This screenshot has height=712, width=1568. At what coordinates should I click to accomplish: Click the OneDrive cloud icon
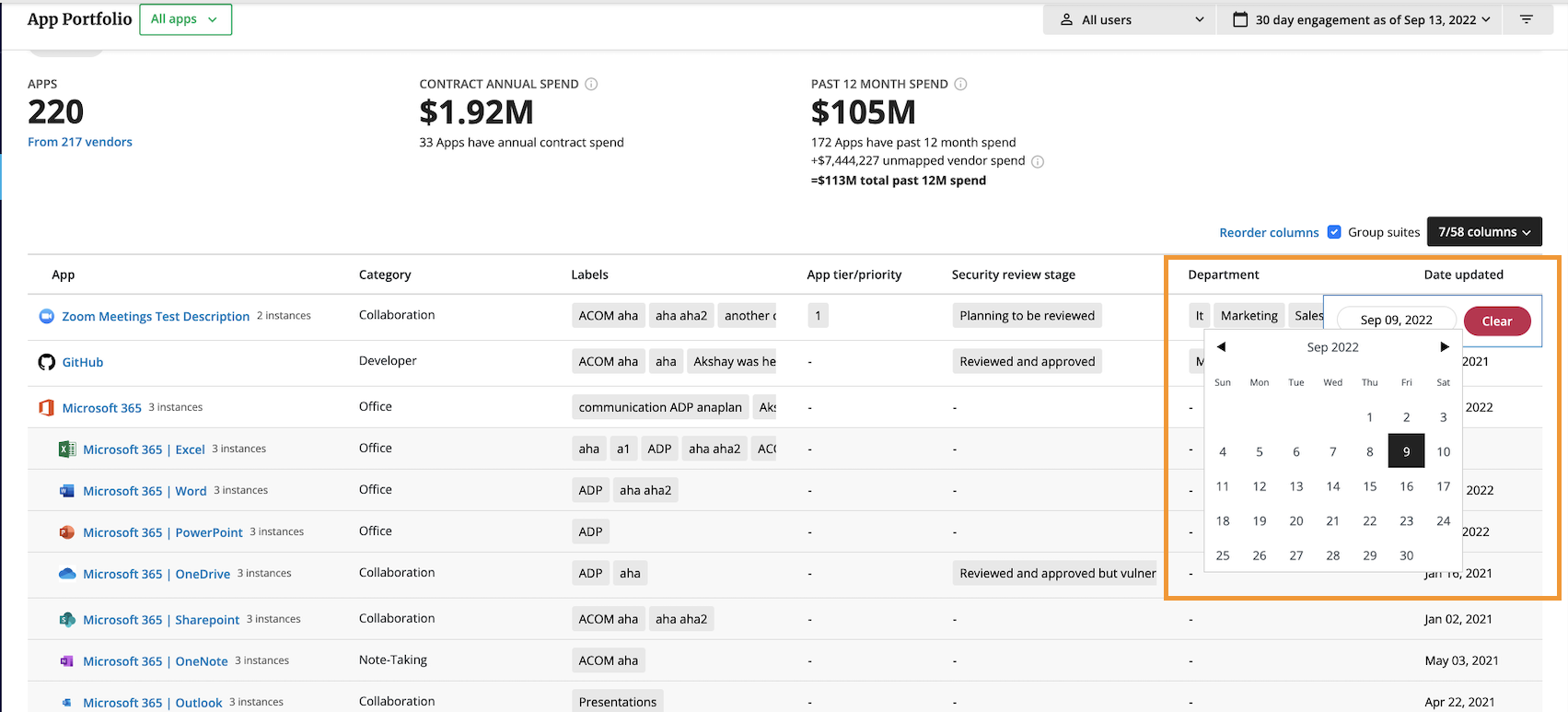click(67, 573)
